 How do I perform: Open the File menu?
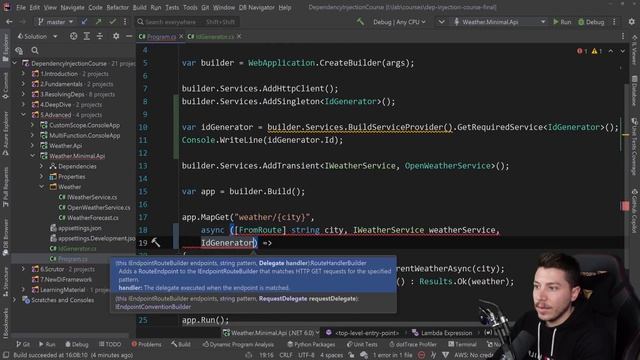tap(21, 7)
